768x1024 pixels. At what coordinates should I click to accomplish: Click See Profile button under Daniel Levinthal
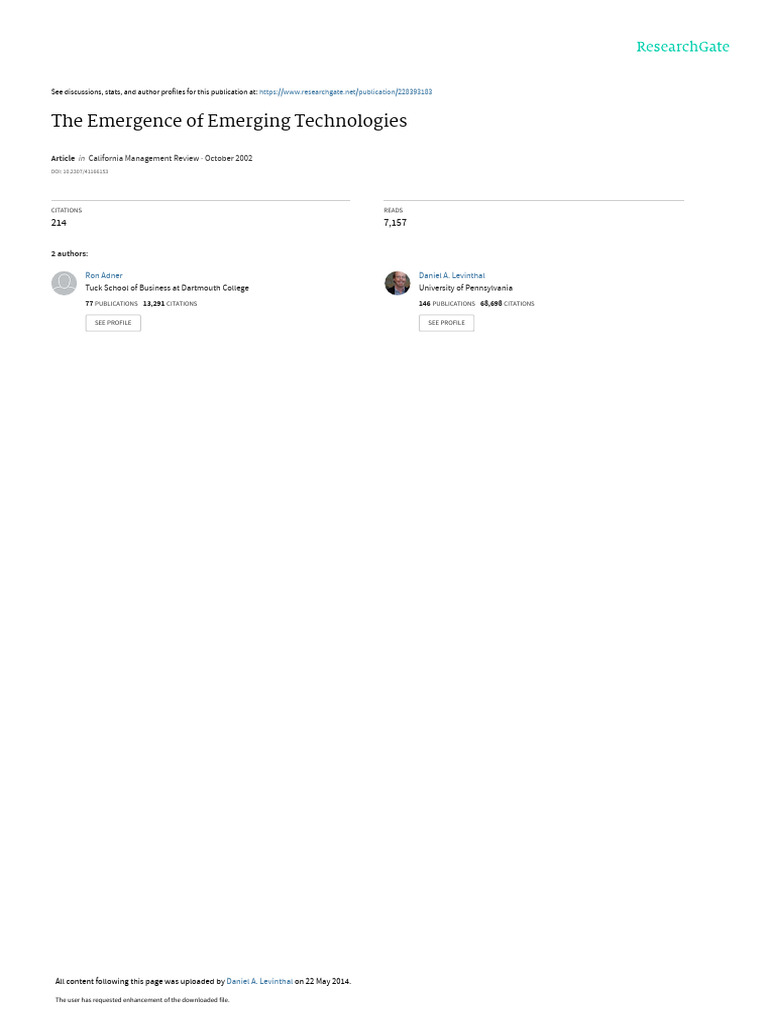tap(447, 323)
